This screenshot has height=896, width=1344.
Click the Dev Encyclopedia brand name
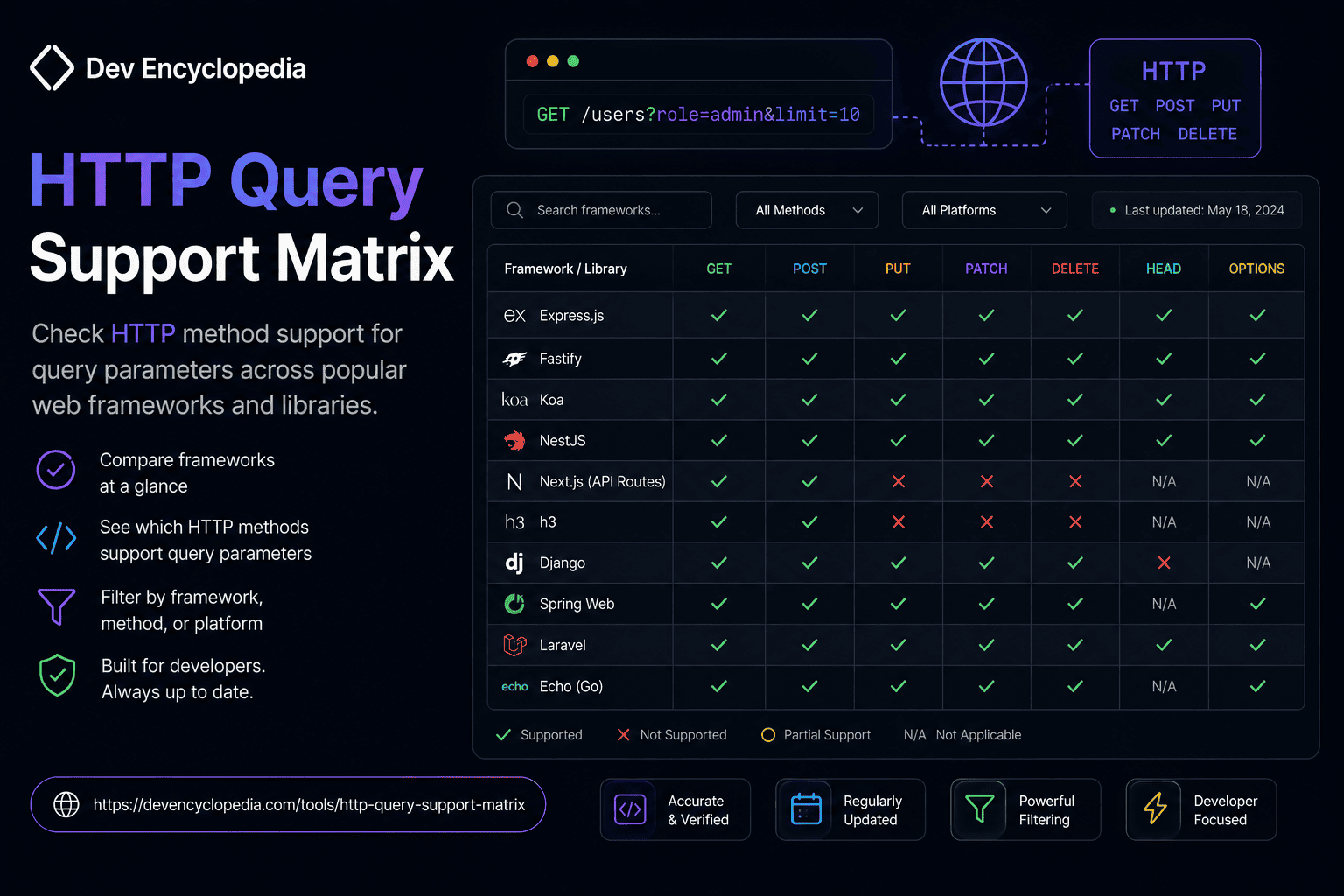(196, 68)
